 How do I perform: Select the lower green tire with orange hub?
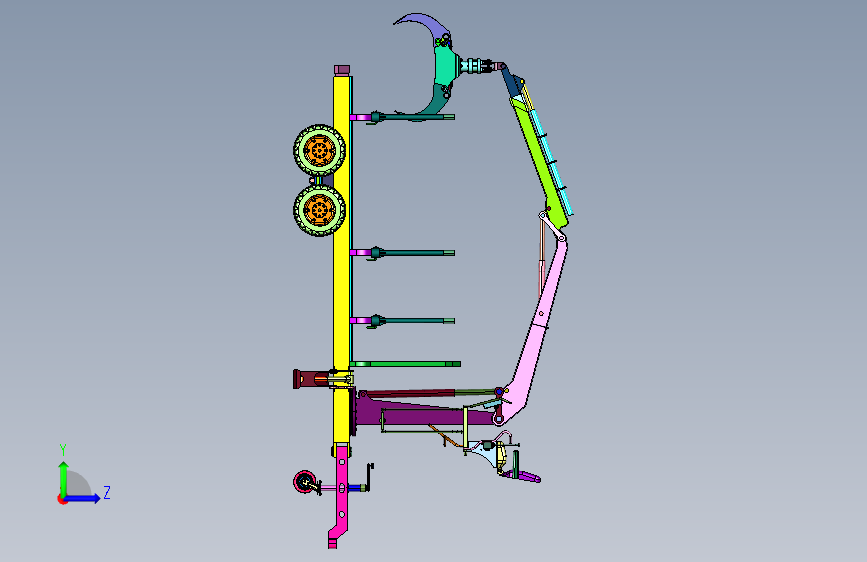coord(319,210)
